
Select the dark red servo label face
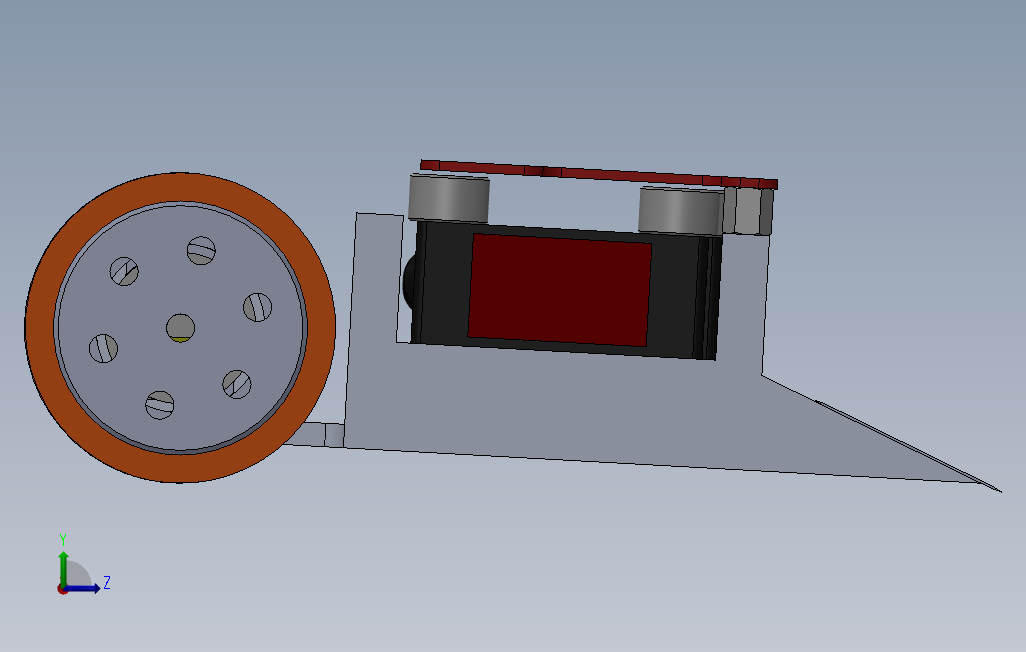pyautogui.click(x=559, y=289)
